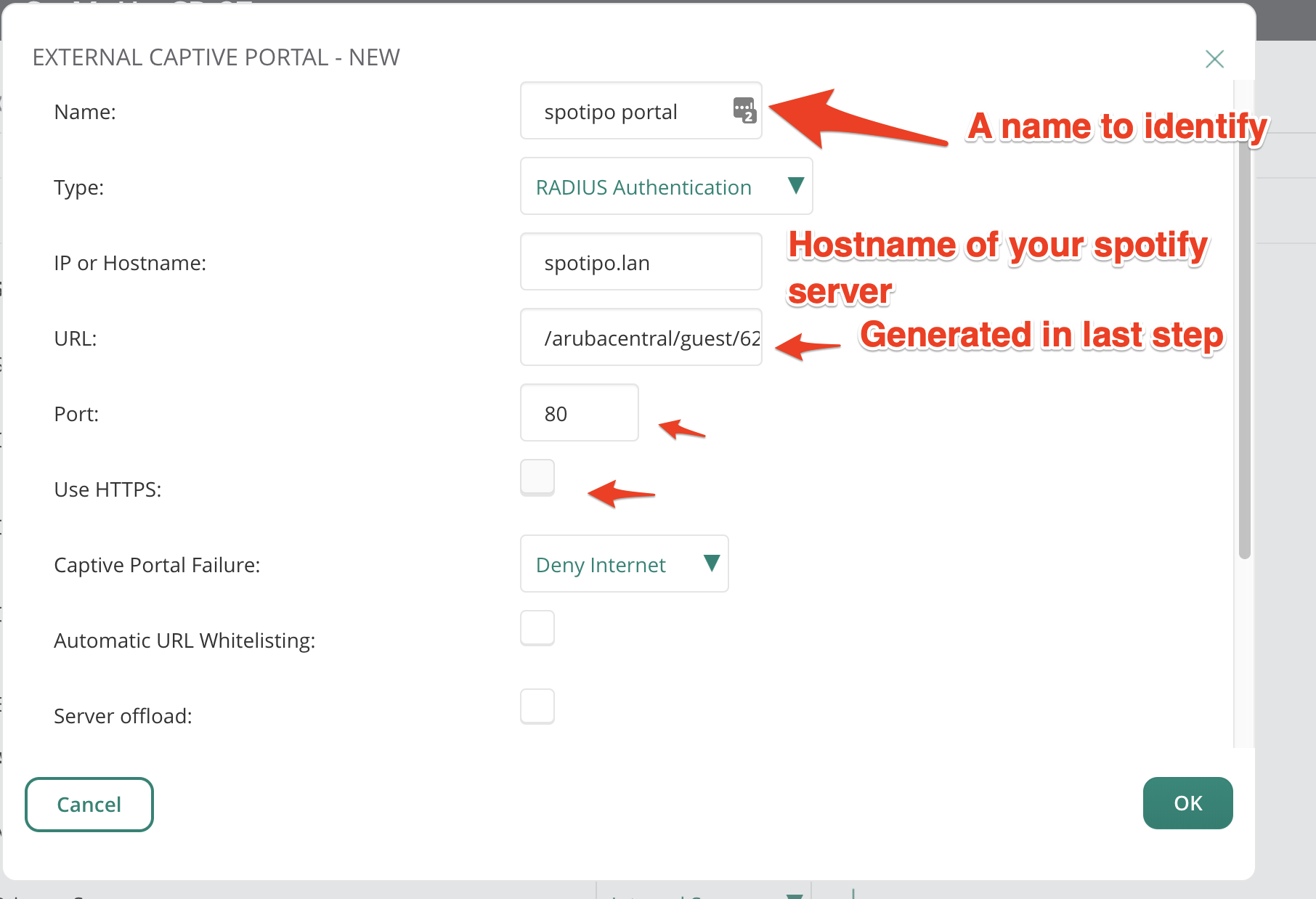Click the 'IP or Hostname:' label
Viewport: 1316px width, 899px height.
tap(130, 263)
